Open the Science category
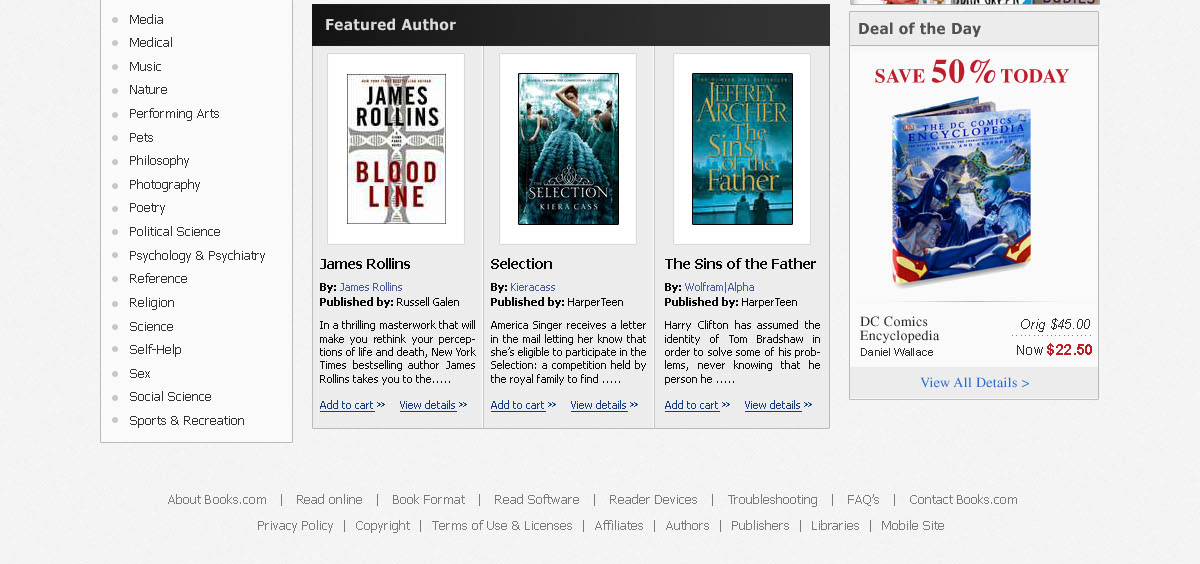1200x564 pixels. point(151,327)
